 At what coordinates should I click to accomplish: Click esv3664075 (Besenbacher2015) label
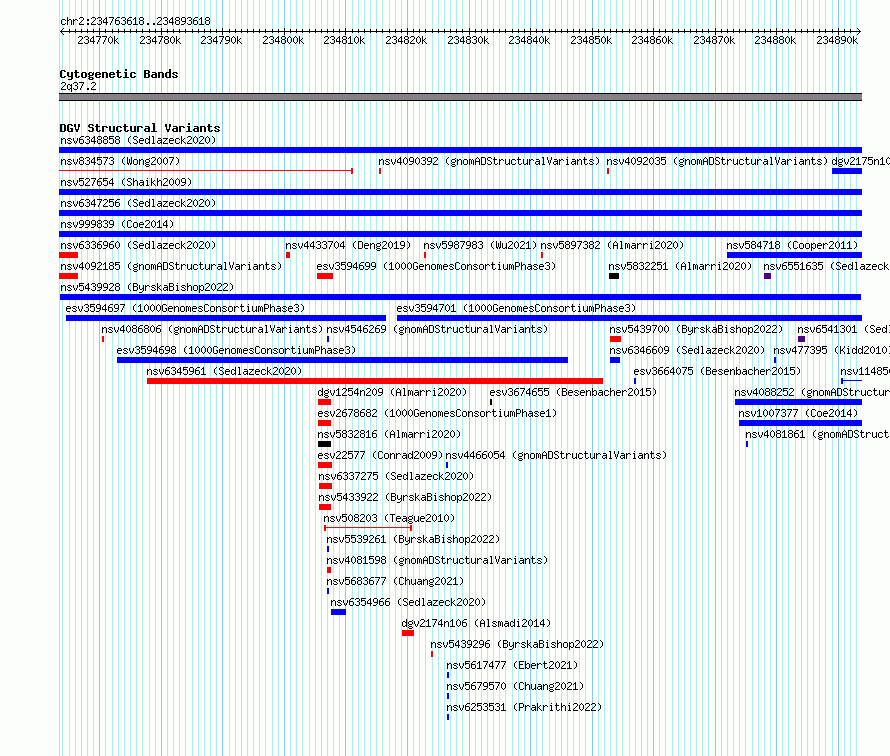tap(717, 371)
